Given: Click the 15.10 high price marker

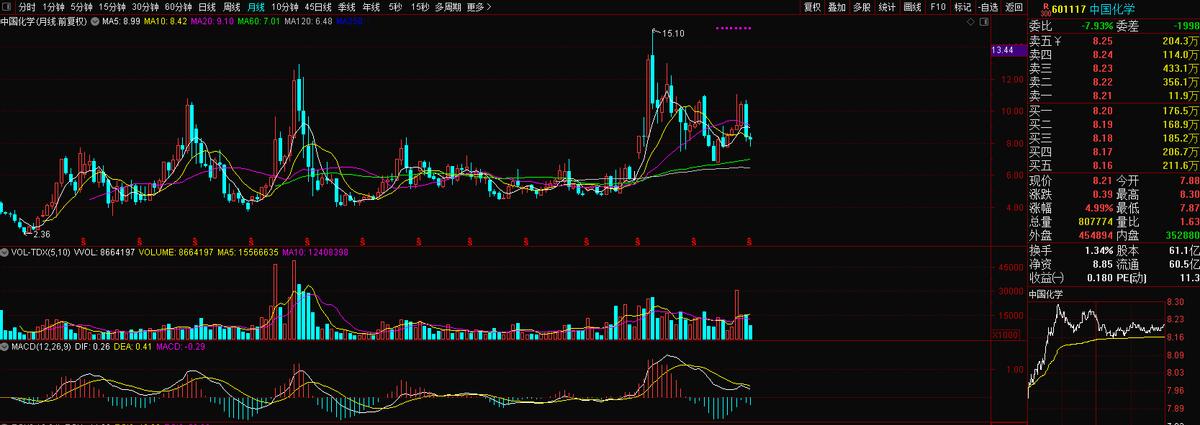Looking at the screenshot, I should coord(673,34).
